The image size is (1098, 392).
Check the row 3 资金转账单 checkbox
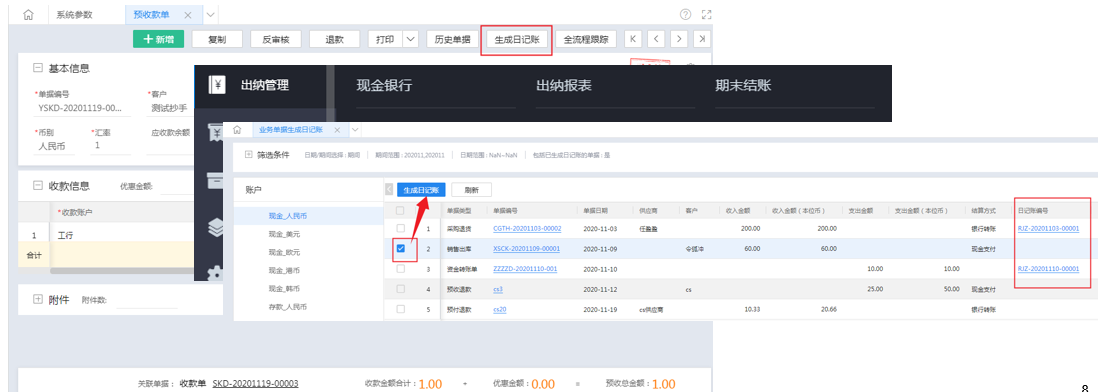pyautogui.click(x=400, y=269)
